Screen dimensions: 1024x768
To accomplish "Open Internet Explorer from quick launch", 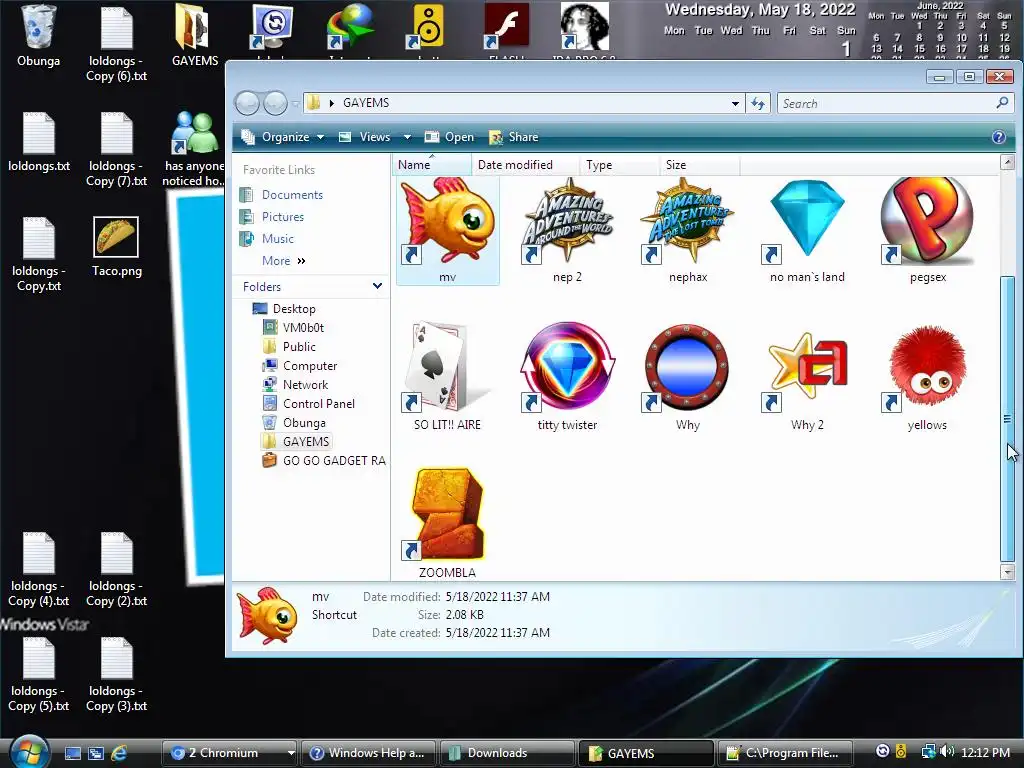I will tap(119, 753).
